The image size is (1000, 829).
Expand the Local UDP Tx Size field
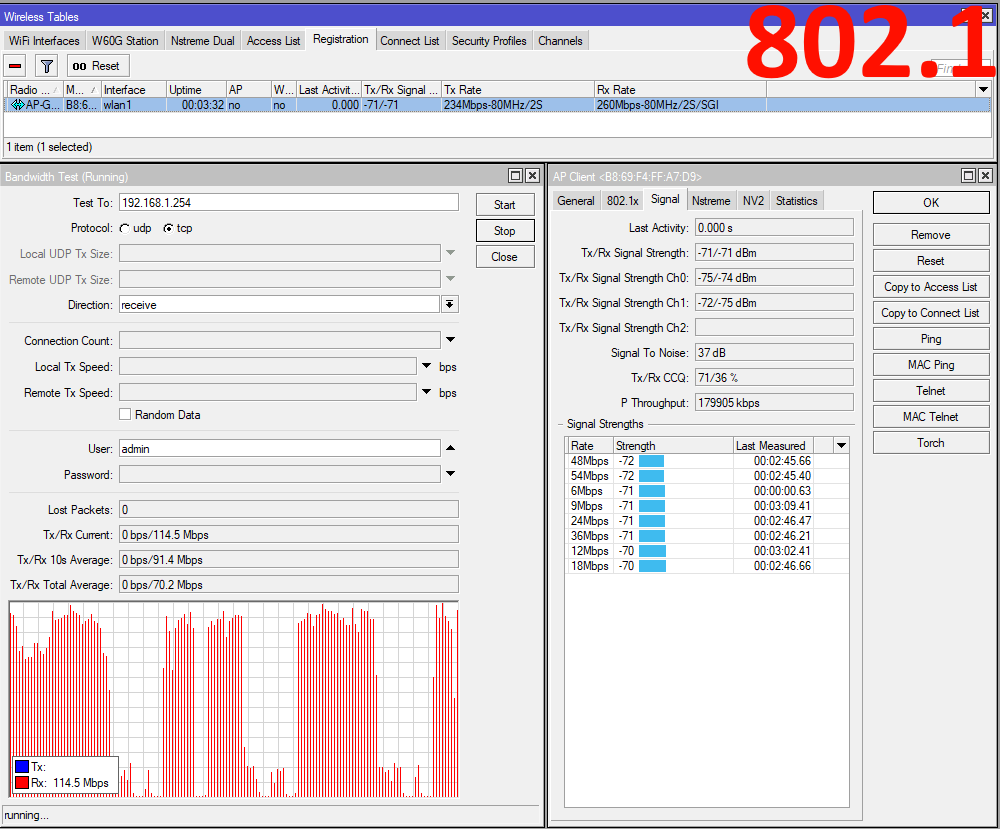450,253
